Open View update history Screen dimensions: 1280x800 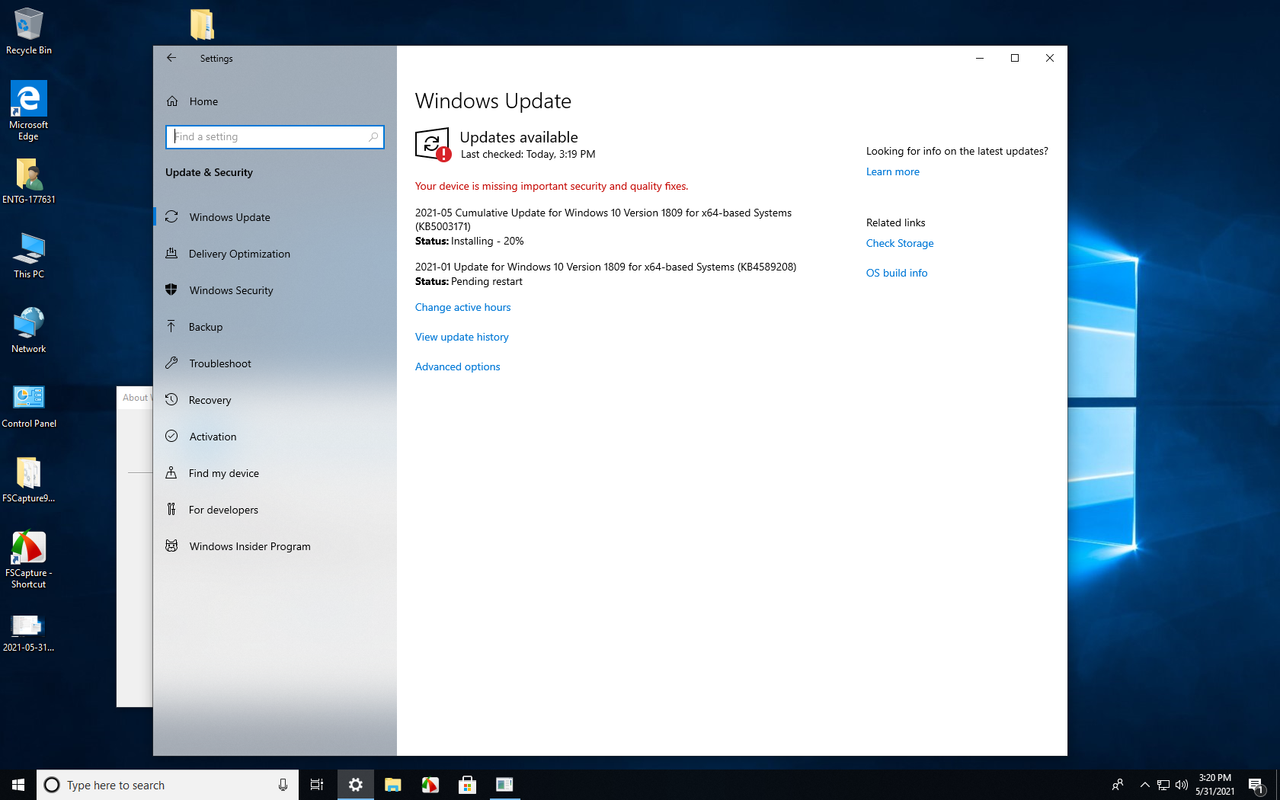pyautogui.click(x=462, y=337)
